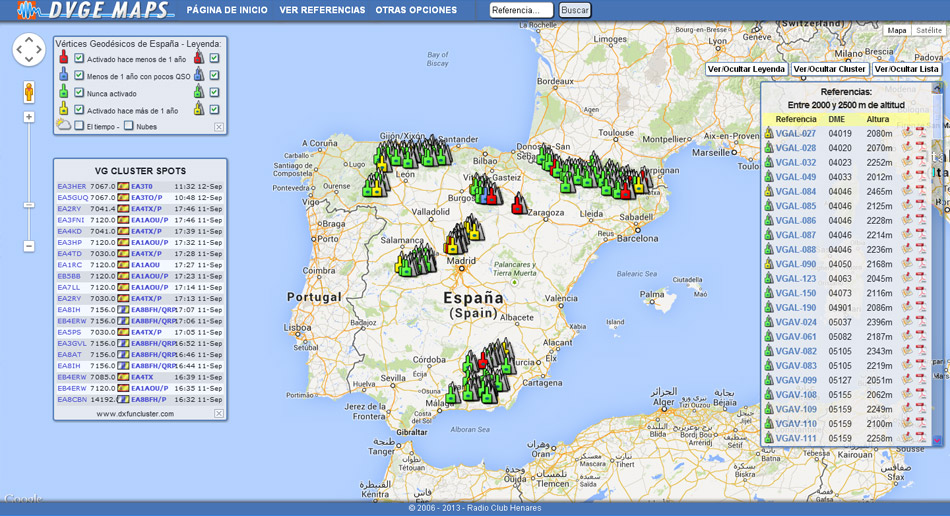Click the green marker icon beside VGAV-061
Screen dimensions: 950x516
768,337
